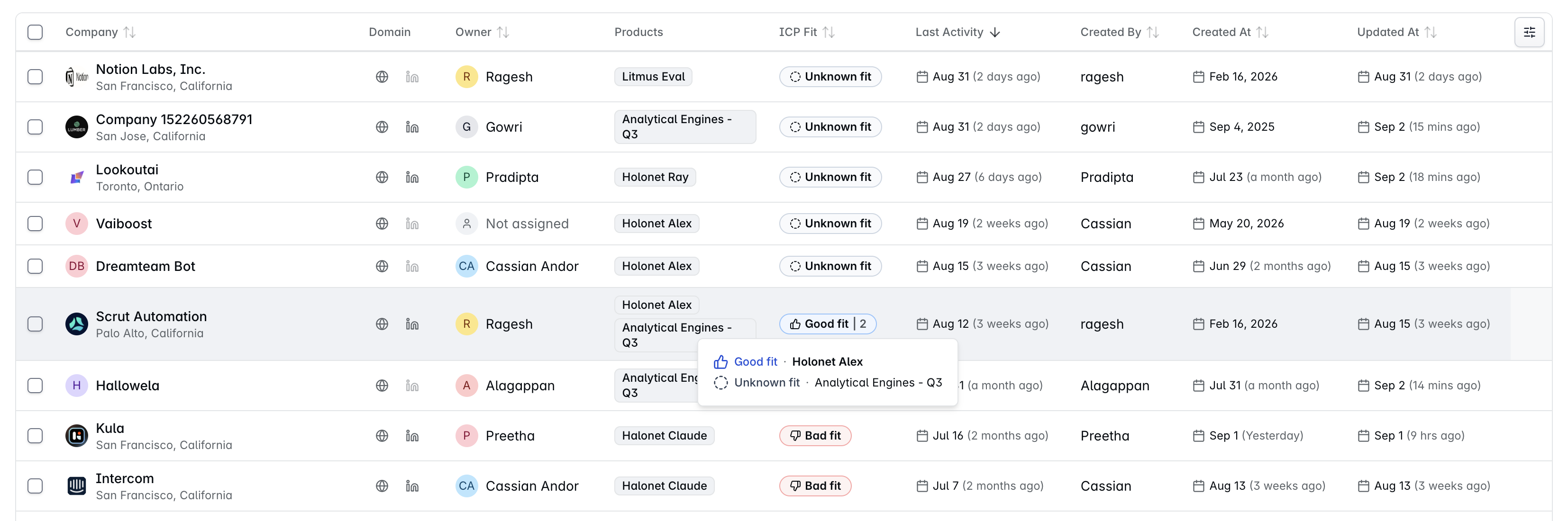Click Intercom website globe icon
Viewport: 1568px width, 521px height.
click(382, 486)
